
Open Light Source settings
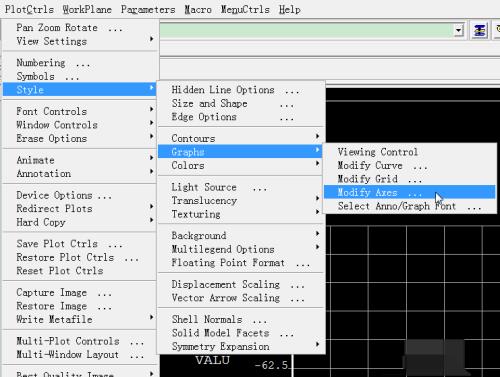[x=241, y=187]
